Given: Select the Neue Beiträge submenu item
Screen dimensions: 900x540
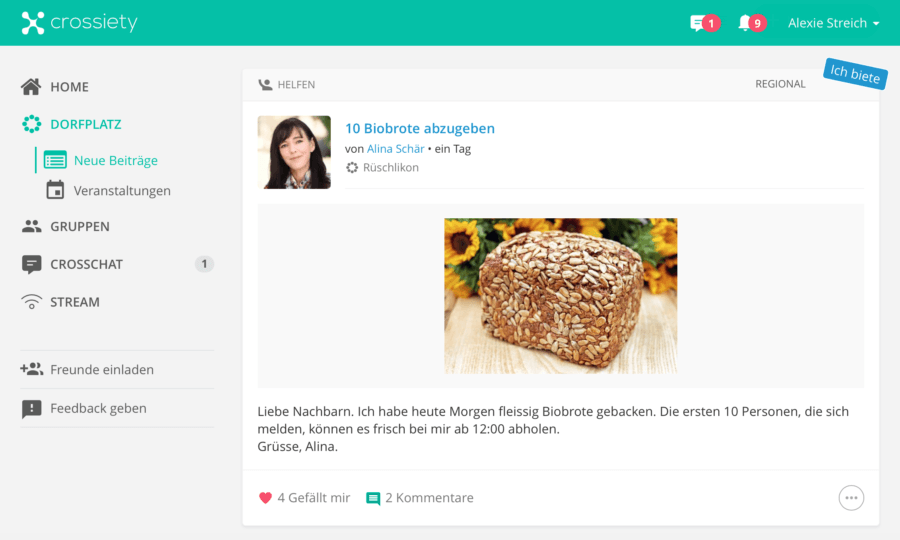Looking at the screenshot, I should [x=115, y=160].
